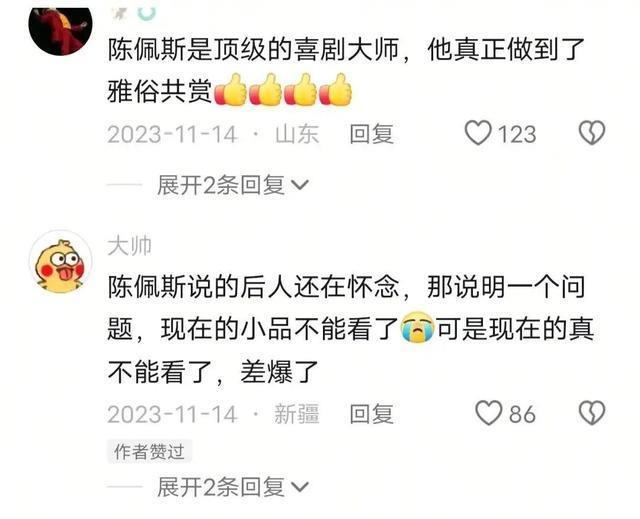Reply to the 山东 comment
The width and height of the screenshot is (640, 519).
pos(371,134)
